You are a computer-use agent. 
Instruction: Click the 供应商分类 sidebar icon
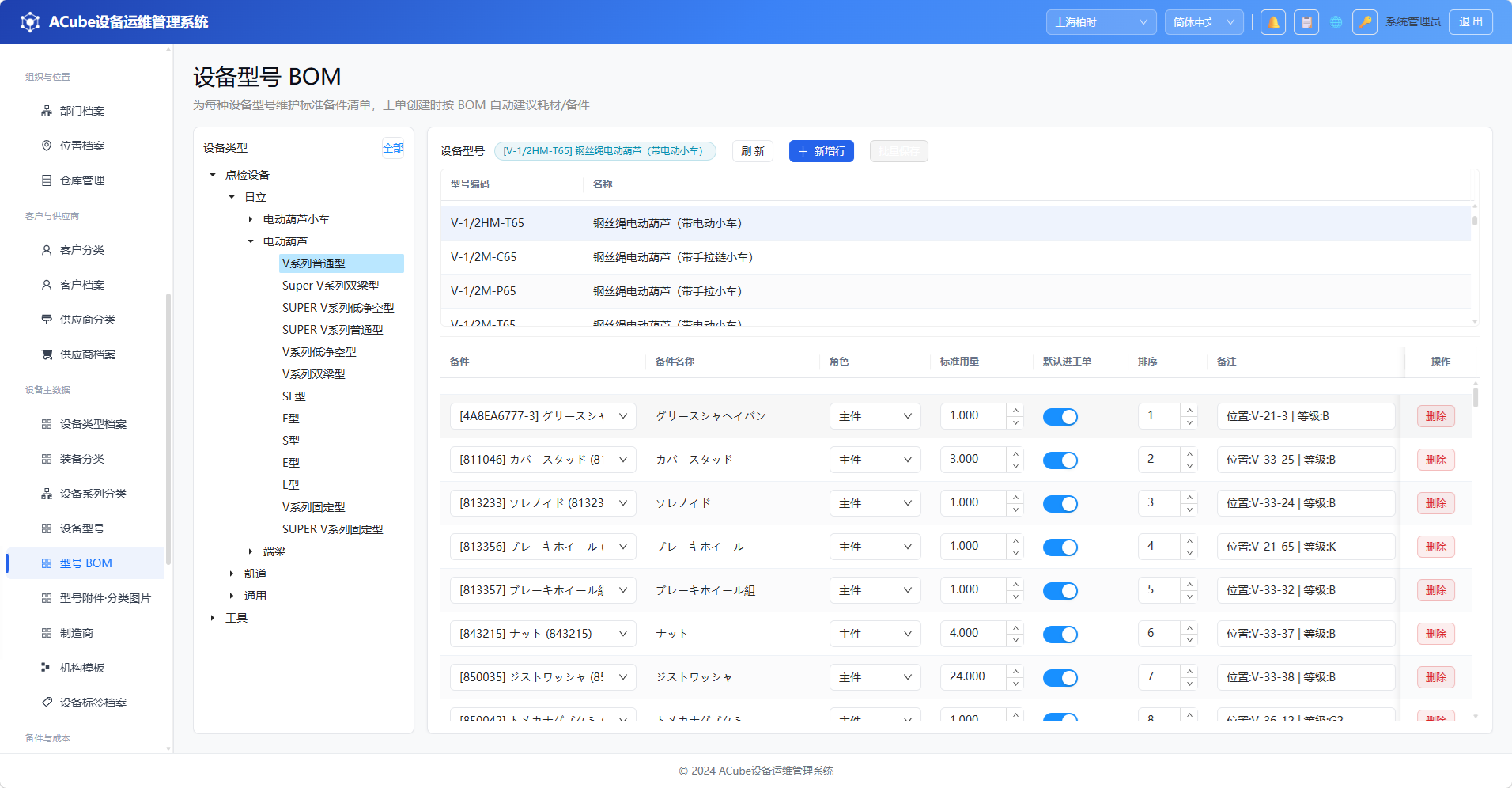point(47,320)
